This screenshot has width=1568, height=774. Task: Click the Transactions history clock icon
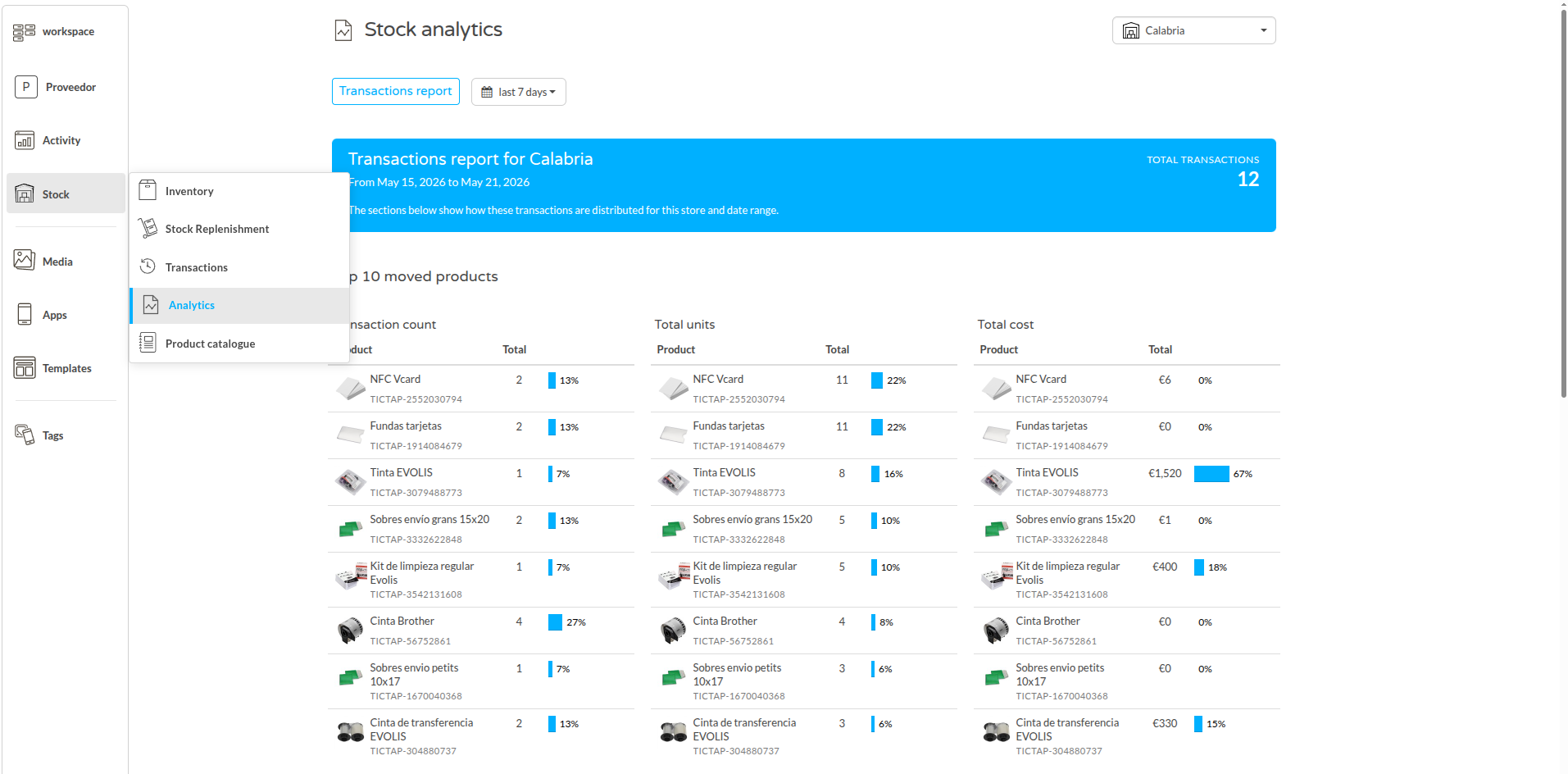(148, 266)
